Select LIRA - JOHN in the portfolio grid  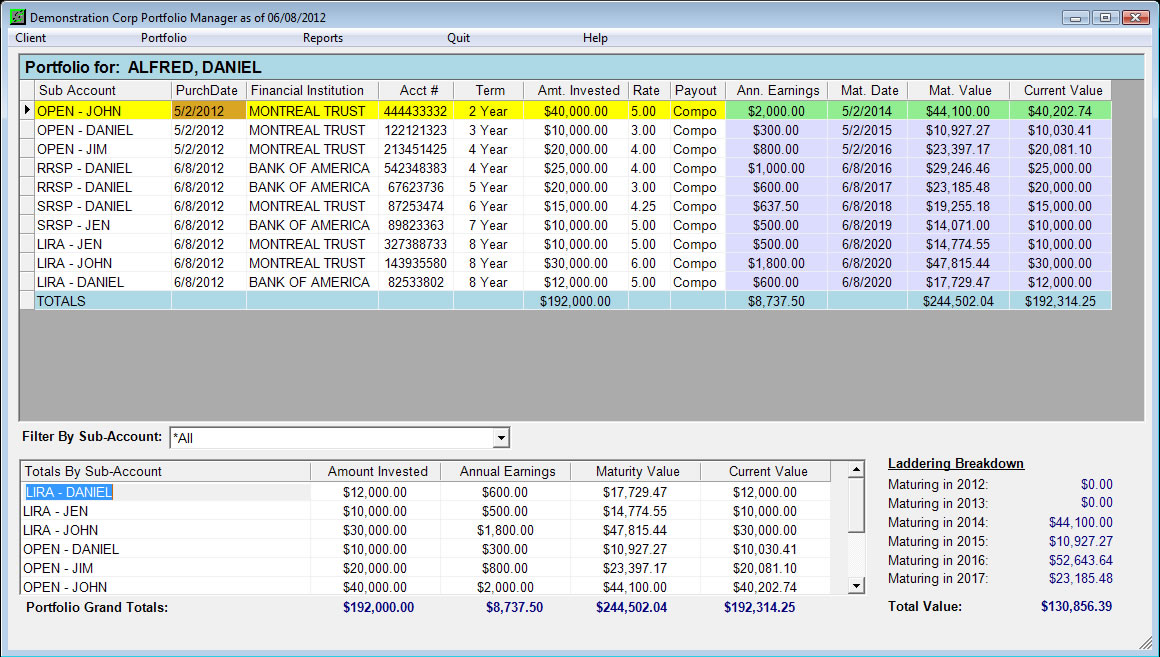pyautogui.click(x=103, y=263)
